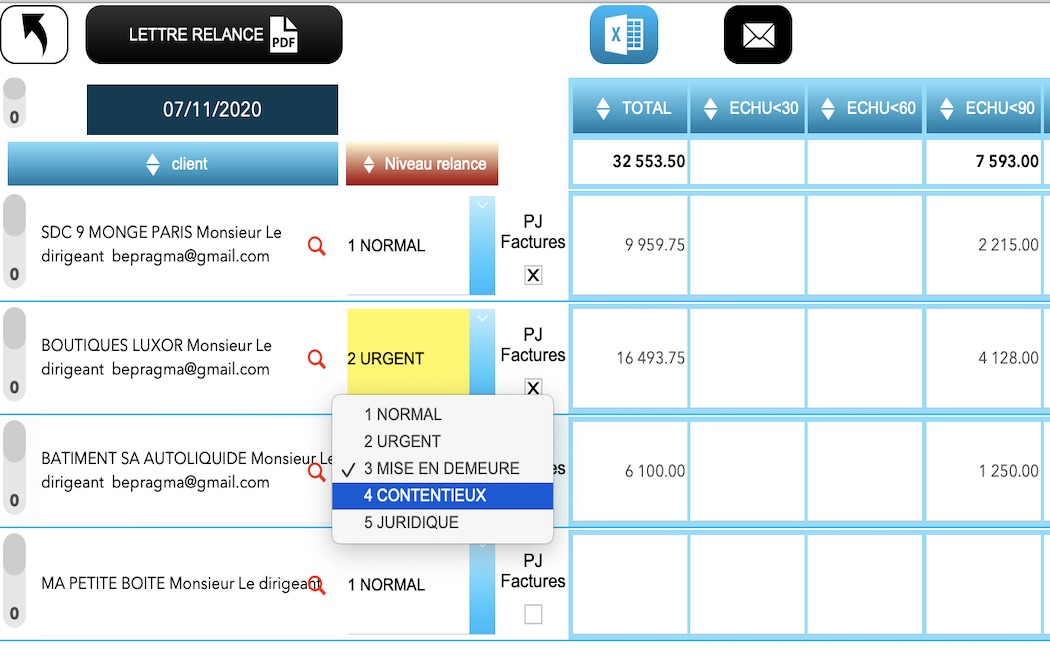Sort by ECHU<60 column
Image resolution: width=1050 pixels, height=670 pixels.
click(865, 108)
